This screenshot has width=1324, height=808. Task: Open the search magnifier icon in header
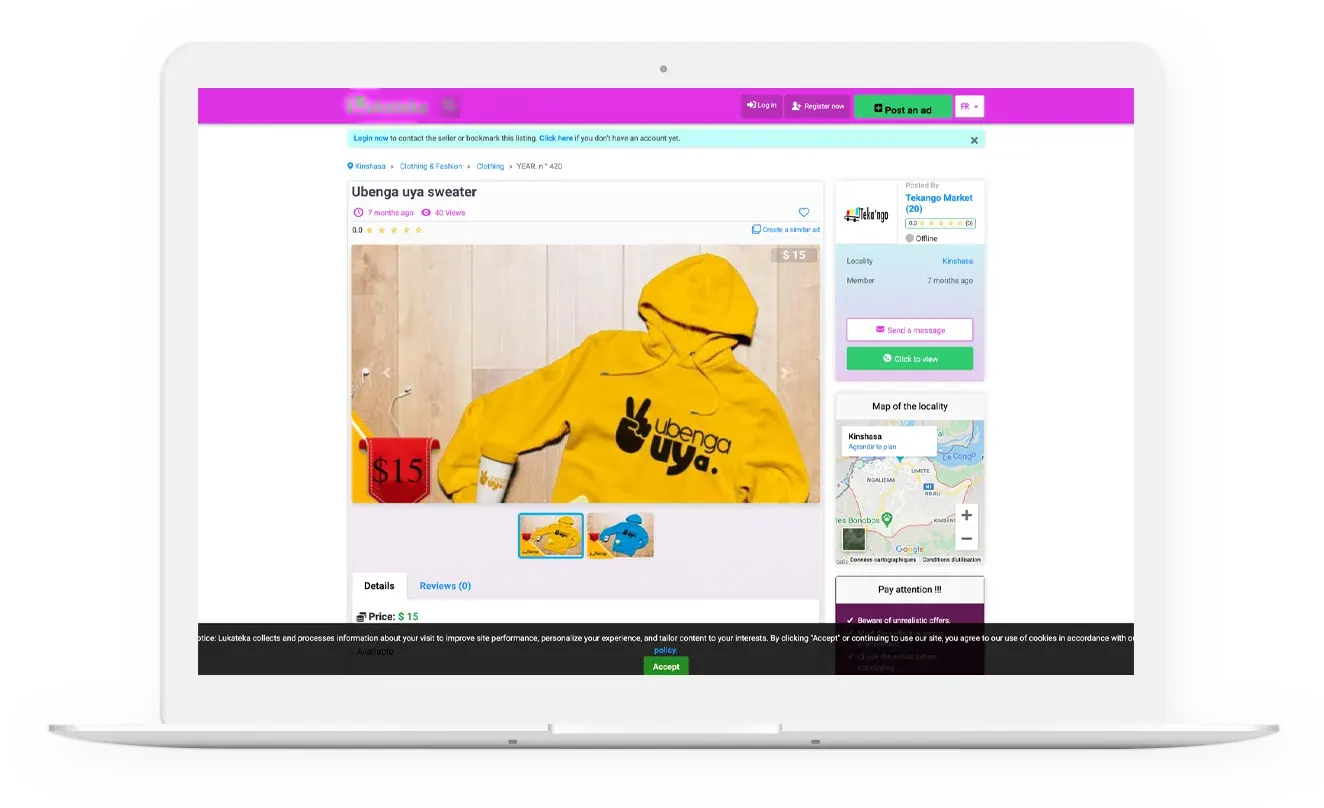pos(450,105)
